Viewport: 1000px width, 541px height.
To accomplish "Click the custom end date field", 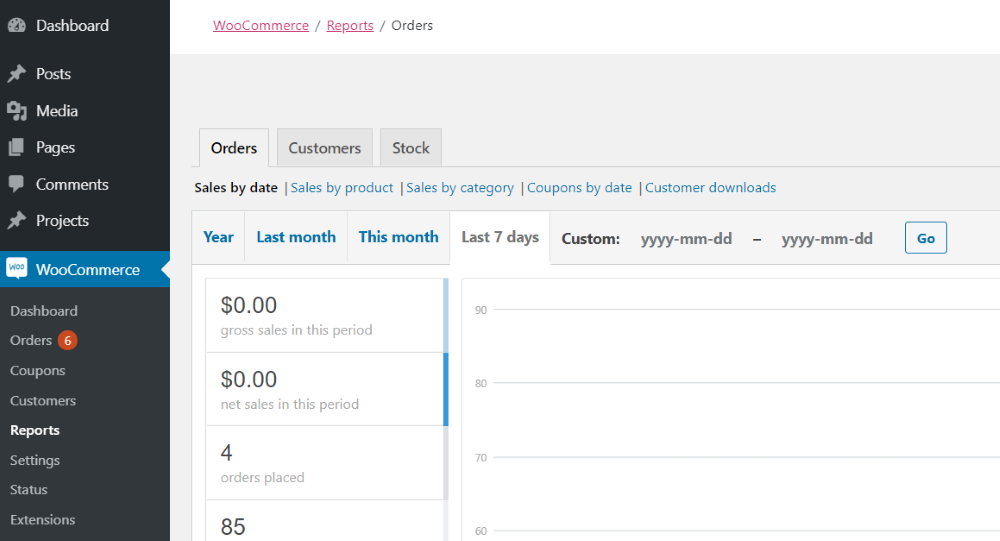I will 827,239.
